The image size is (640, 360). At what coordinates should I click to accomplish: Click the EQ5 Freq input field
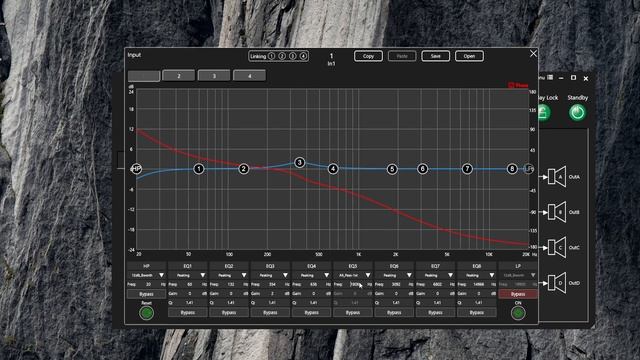click(x=355, y=284)
